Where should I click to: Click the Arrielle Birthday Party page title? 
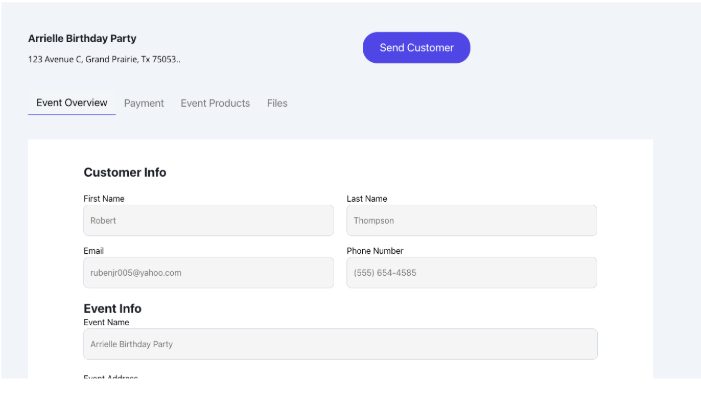[x=82, y=38]
